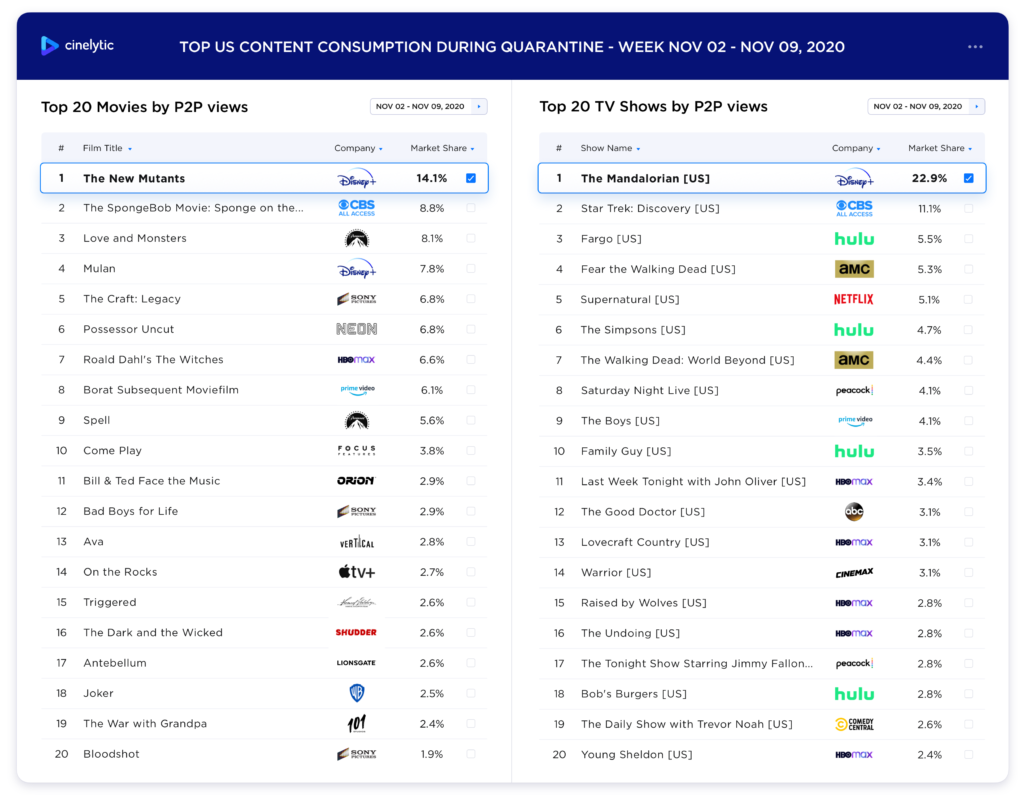This screenshot has height=795, width=1024.
Task: Click the 14.1% market share value
Action: point(432,178)
